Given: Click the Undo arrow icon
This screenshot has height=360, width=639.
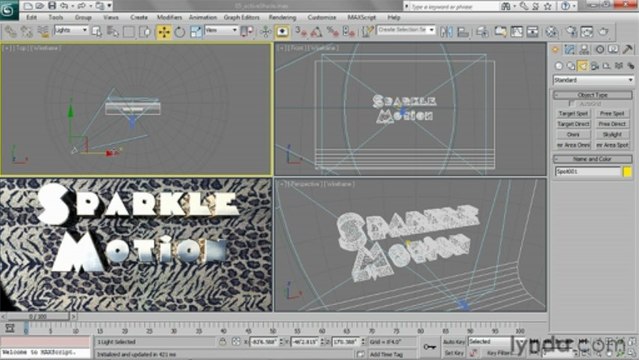Looking at the screenshot, I should [x=64, y=6].
